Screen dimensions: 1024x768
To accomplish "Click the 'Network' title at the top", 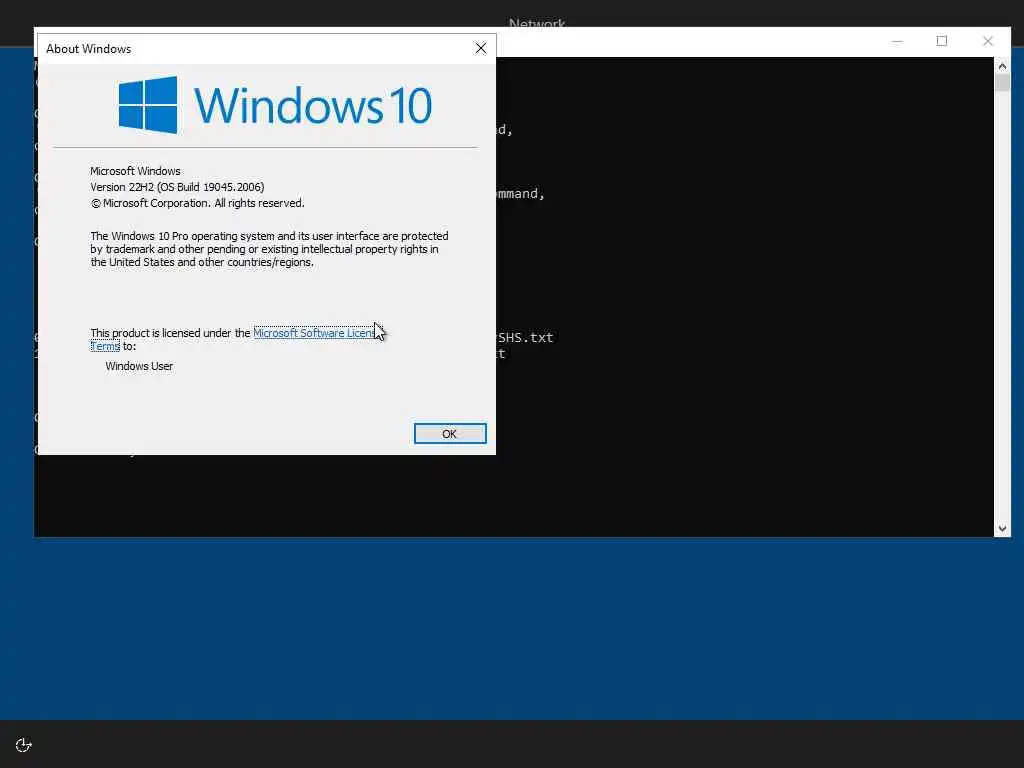I will (537, 23).
